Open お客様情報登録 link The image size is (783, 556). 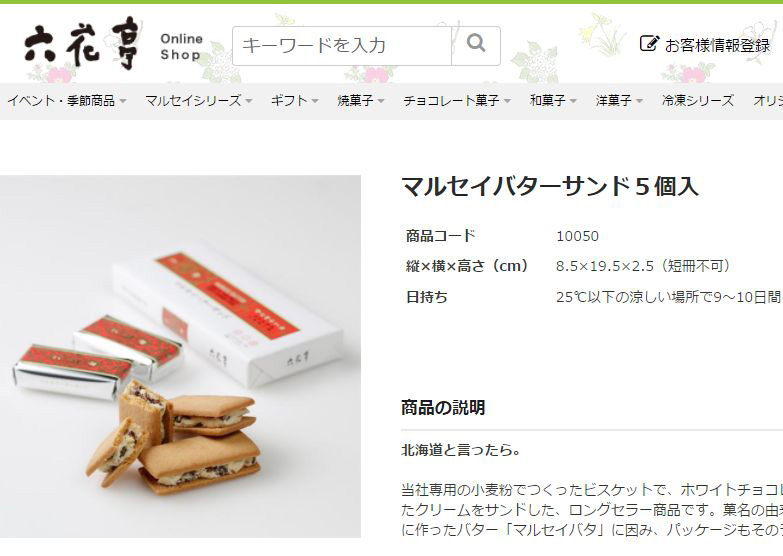click(x=705, y=45)
